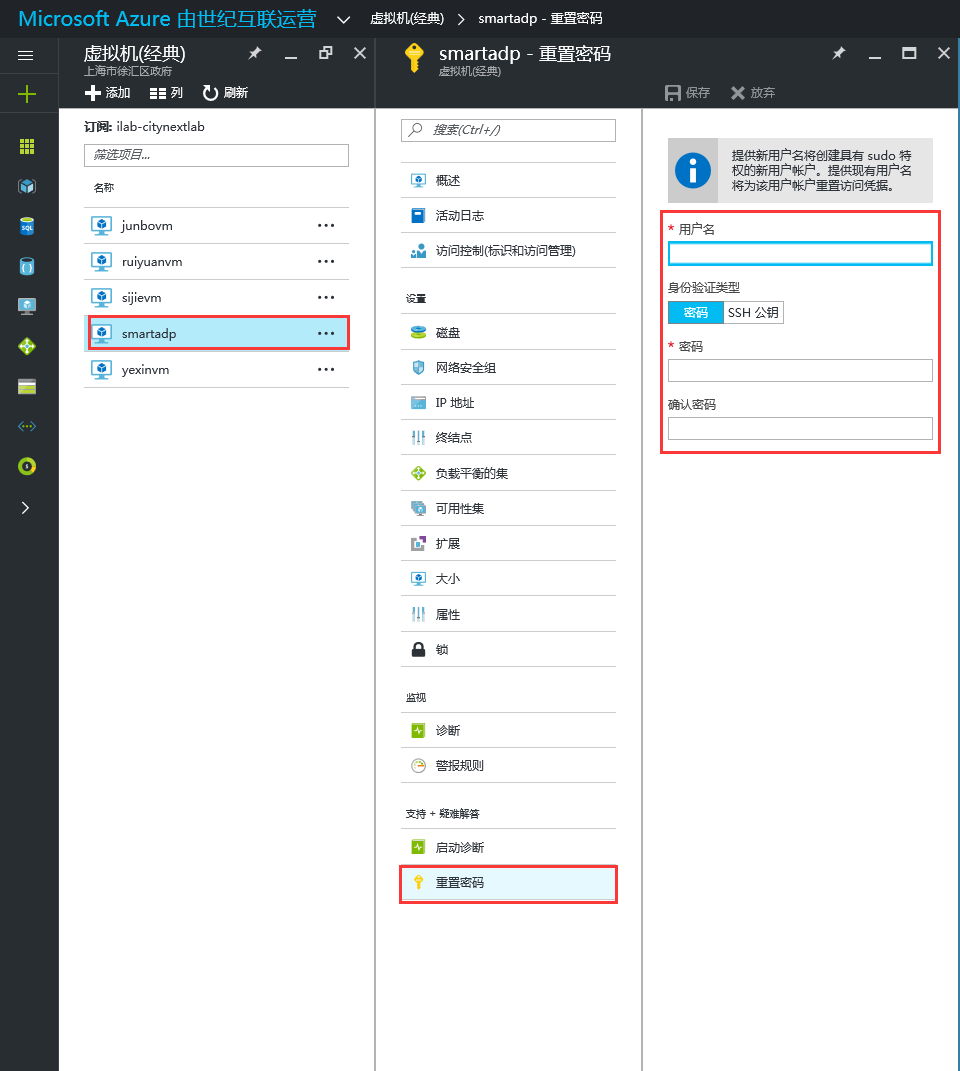Open the hamburger menu in left sidebar
The height and width of the screenshot is (1071, 960).
point(26,56)
